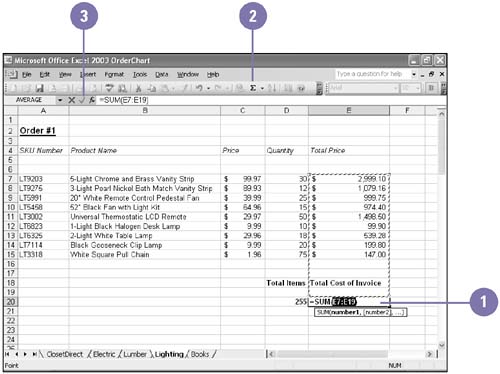Click the horizontal scrollbar left arrow
Screen dimensions: 500x374
(272, 354)
